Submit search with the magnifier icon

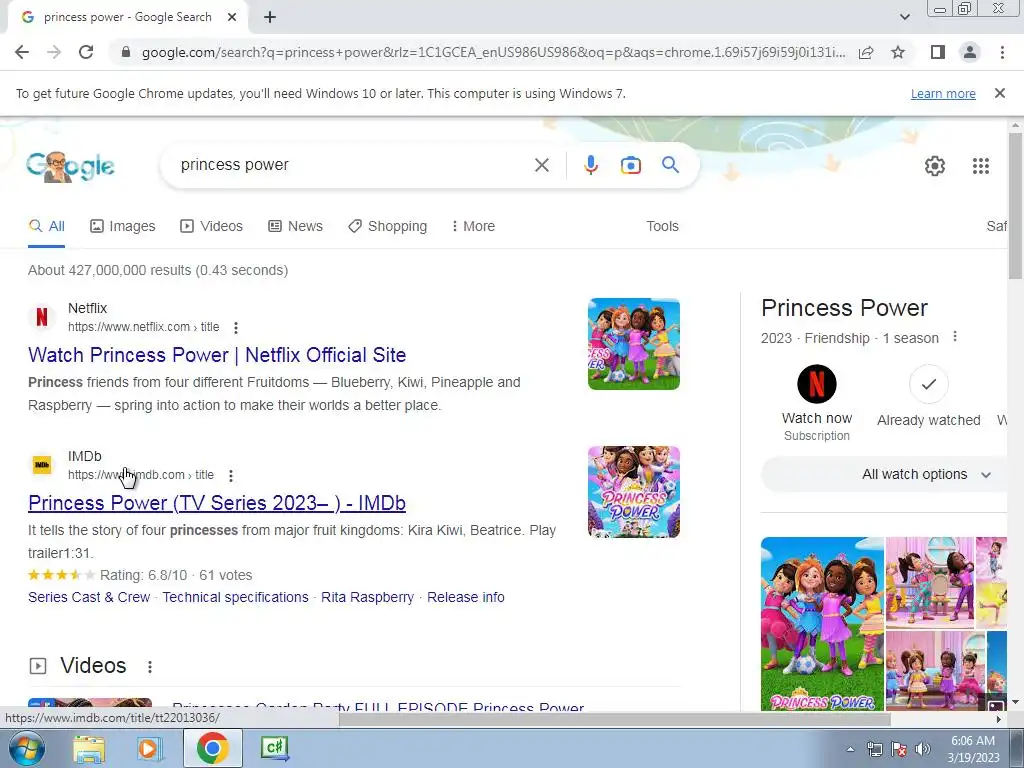(x=670, y=165)
